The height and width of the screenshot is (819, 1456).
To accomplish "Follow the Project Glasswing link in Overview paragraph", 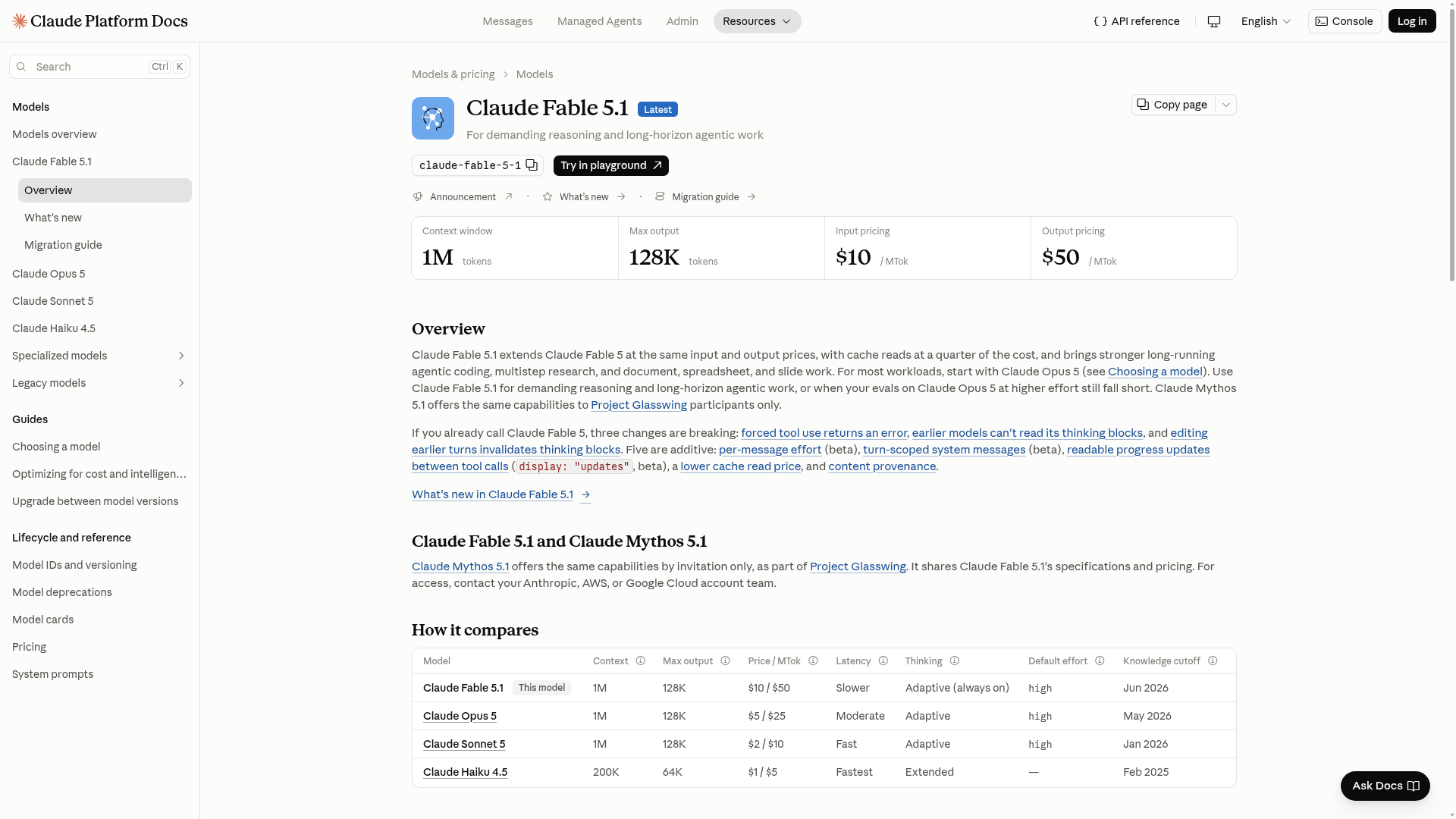I will tap(639, 405).
